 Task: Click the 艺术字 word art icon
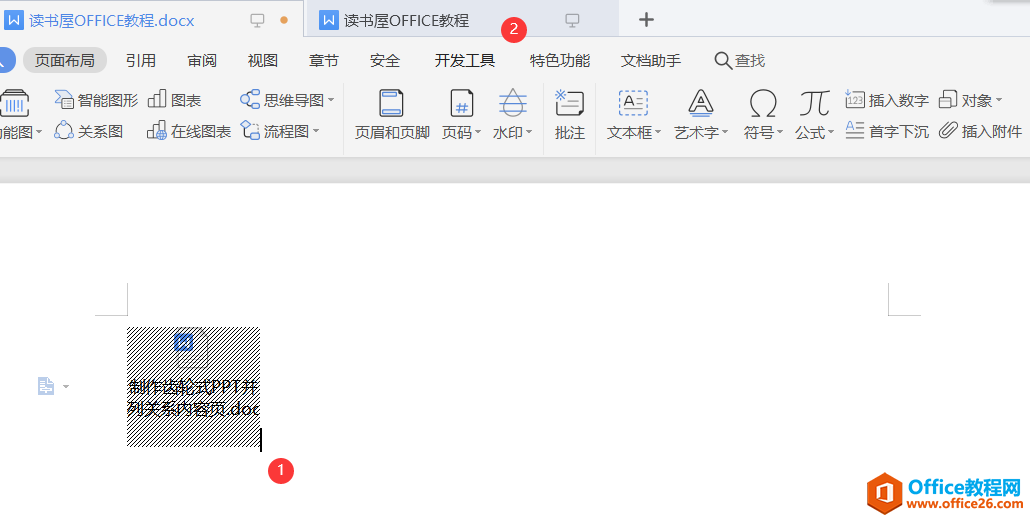[x=701, y=104]
